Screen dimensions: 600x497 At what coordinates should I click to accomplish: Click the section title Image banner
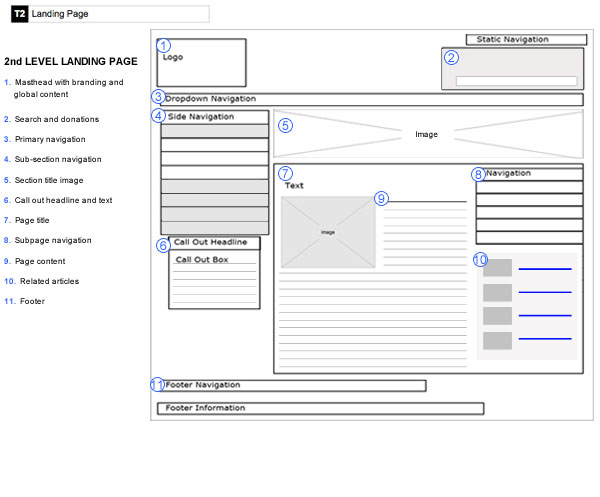(428, 134)
